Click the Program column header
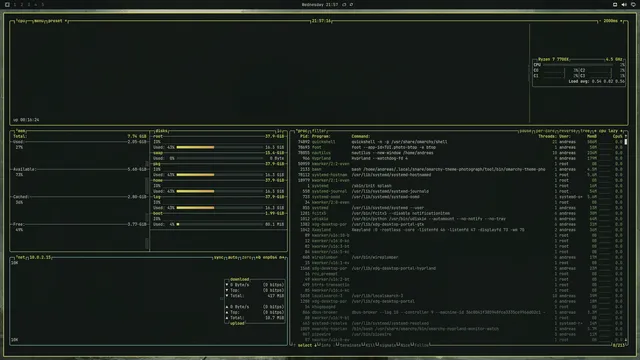640x360 pixels. (321, 136)
